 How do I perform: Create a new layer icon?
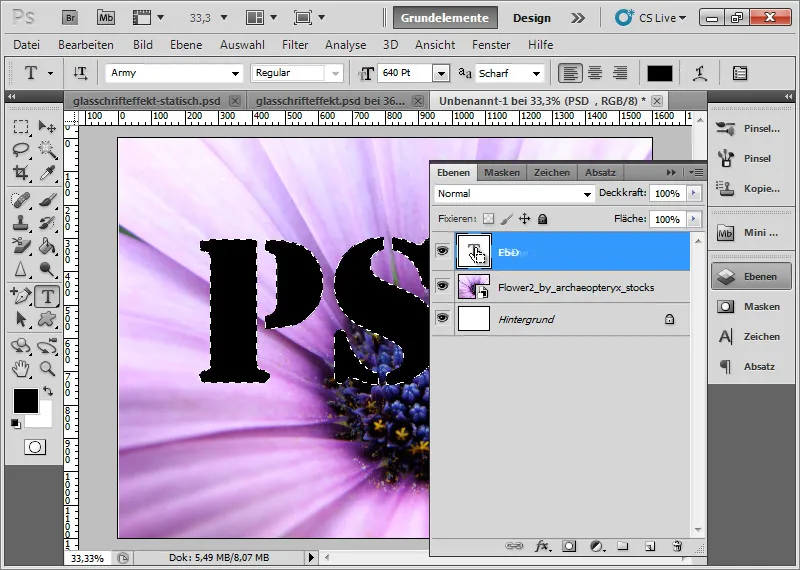649,547
